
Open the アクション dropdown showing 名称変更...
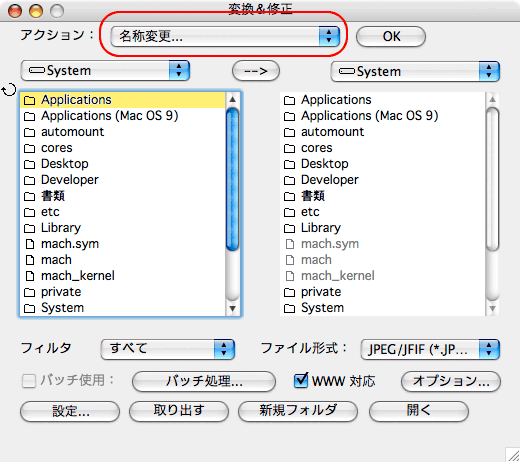point(225,36)
